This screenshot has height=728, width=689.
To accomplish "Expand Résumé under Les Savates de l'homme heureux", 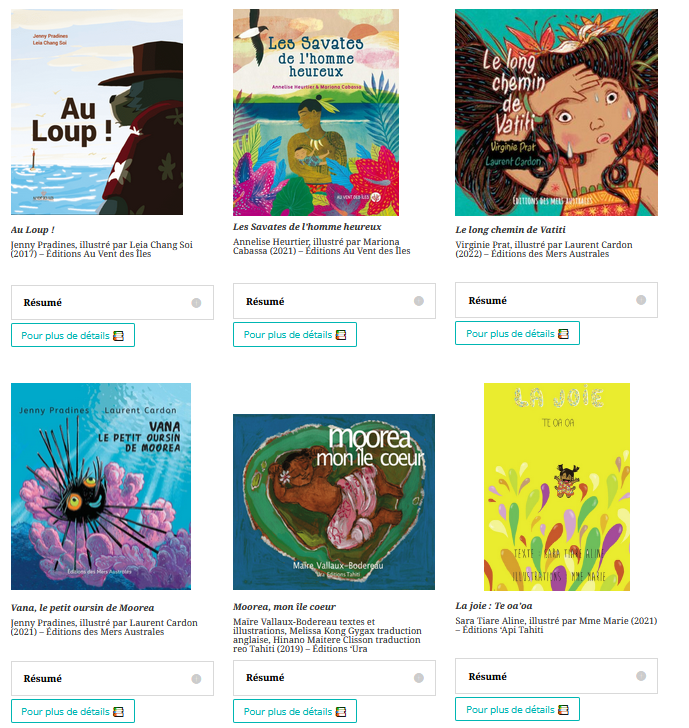I will pyautogui.click(x=334, y=301).
